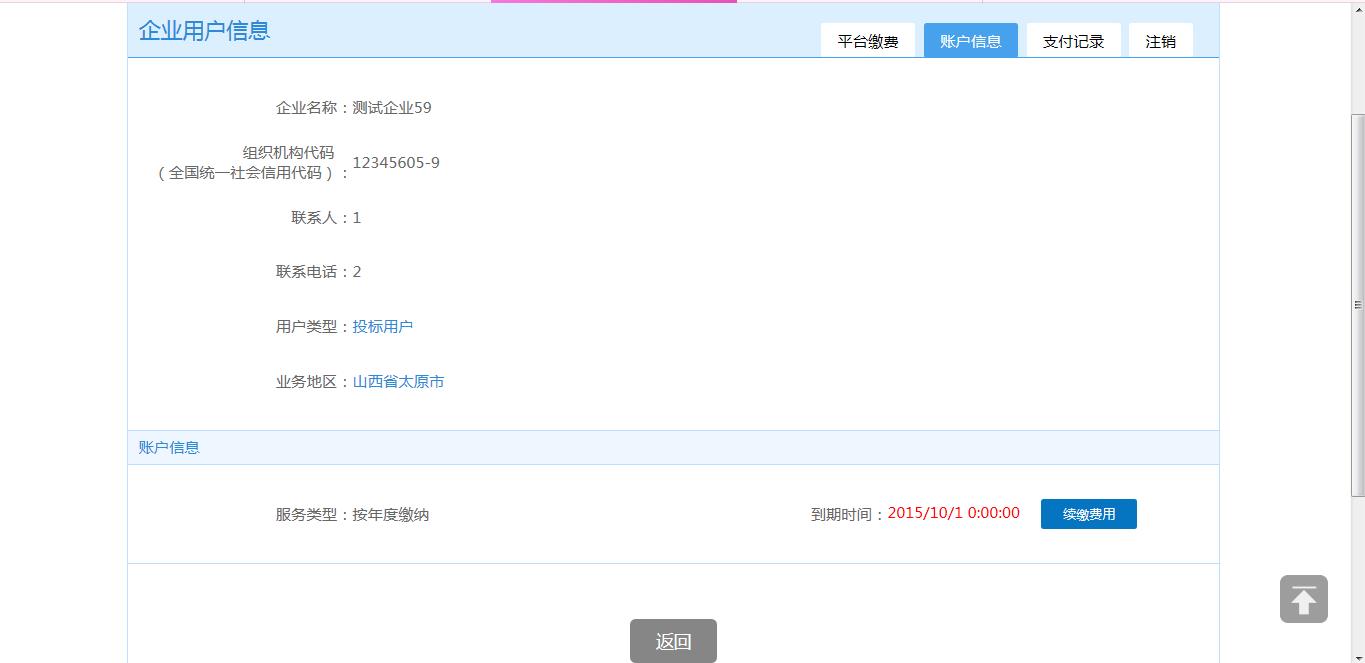Image resolution: width=1365 pixels, height=663 pixels.
Task: Open the 平台缴费 tab
Action: pyautogui.click(x=867, y=41)
